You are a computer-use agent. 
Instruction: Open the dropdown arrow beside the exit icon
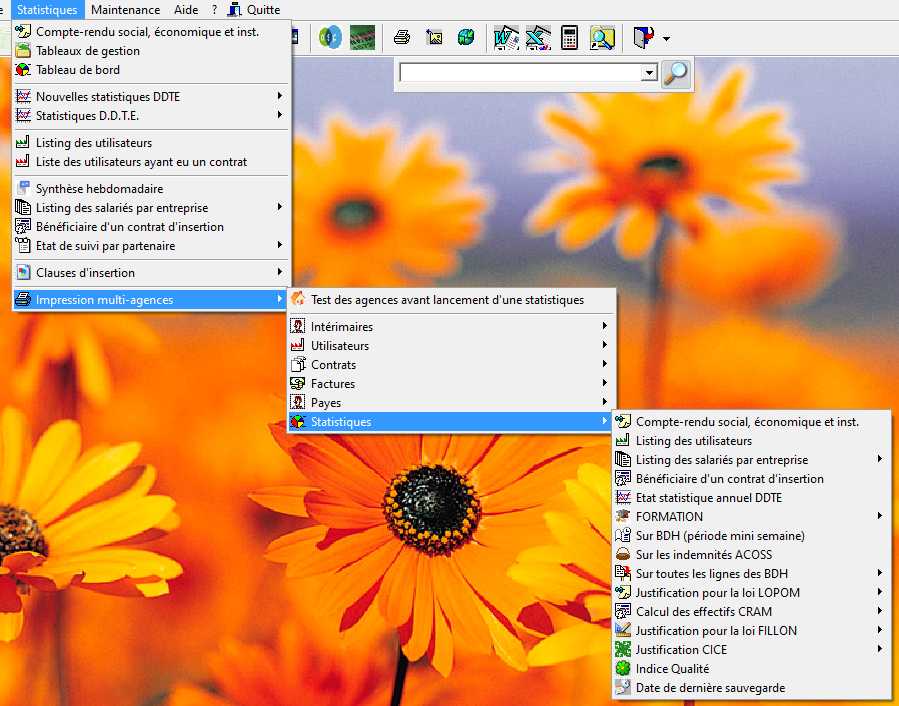click(666, 39)
